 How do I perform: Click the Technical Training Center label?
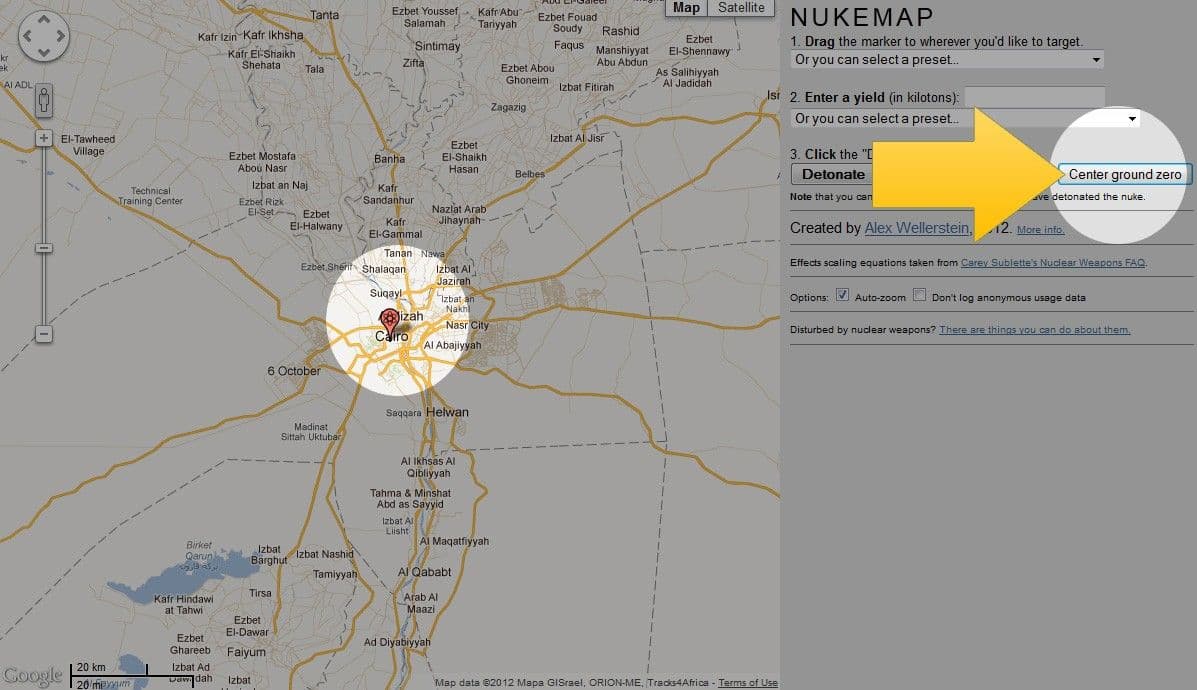click(x=150, y=196)
